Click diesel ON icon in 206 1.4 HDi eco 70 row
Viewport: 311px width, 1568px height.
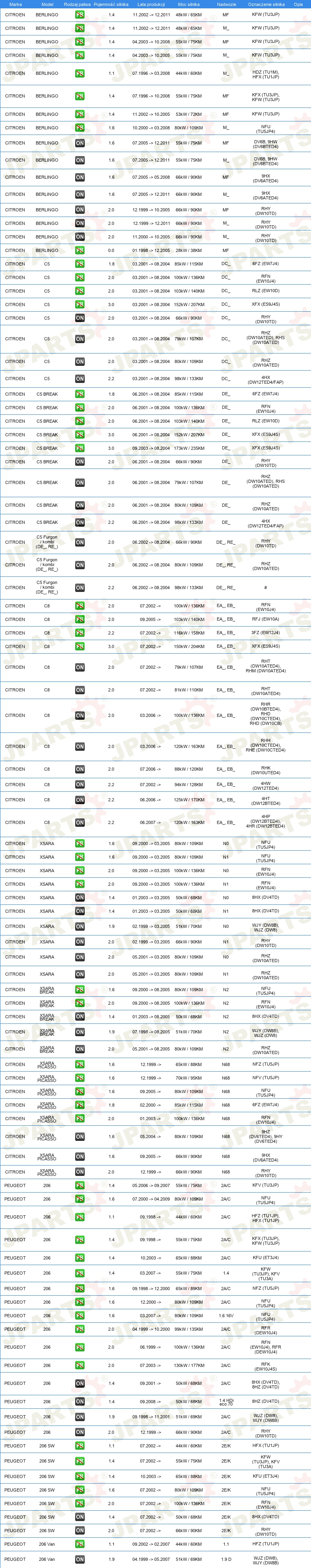pos(80,1401)
